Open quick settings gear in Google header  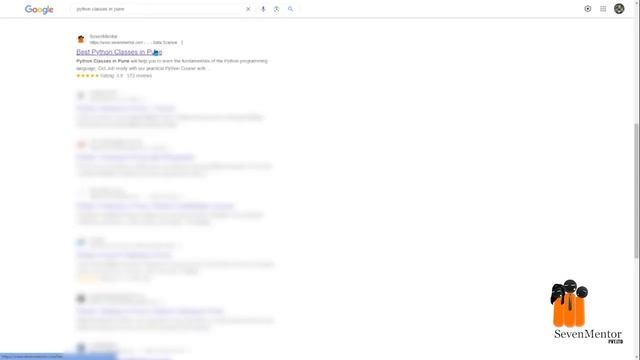pyautogui.click(x=588, y=9)
